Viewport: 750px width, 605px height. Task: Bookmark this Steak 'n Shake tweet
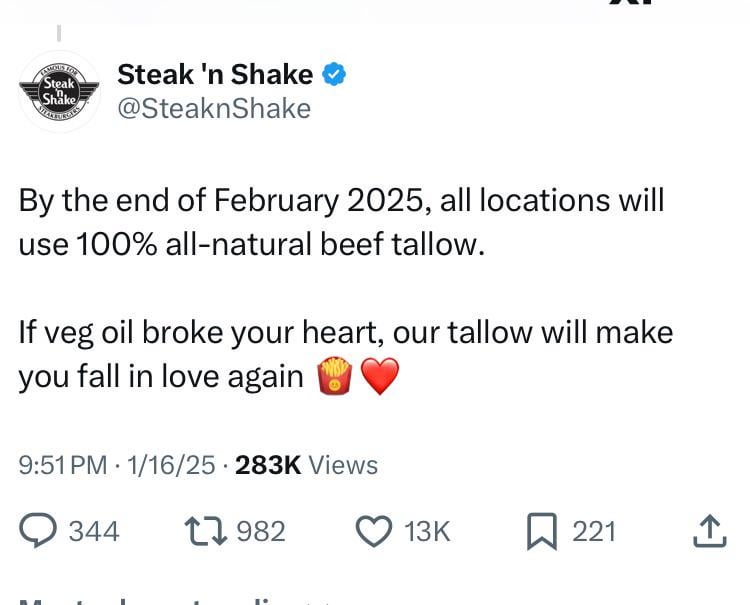click(x=540, y=530)
